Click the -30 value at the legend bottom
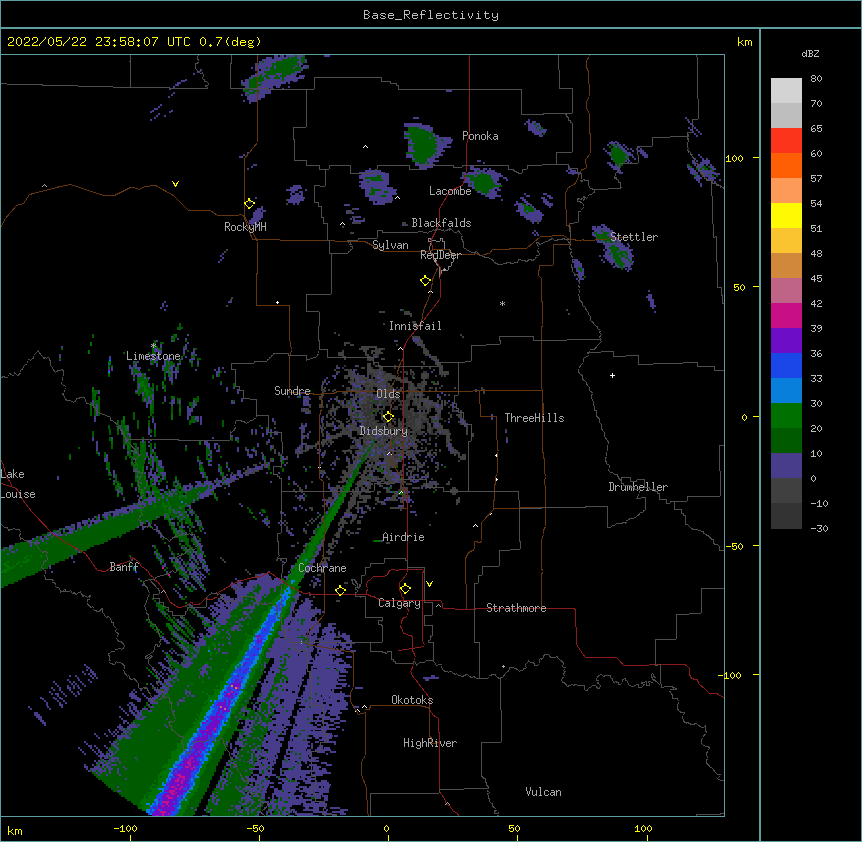 (819, 528)
